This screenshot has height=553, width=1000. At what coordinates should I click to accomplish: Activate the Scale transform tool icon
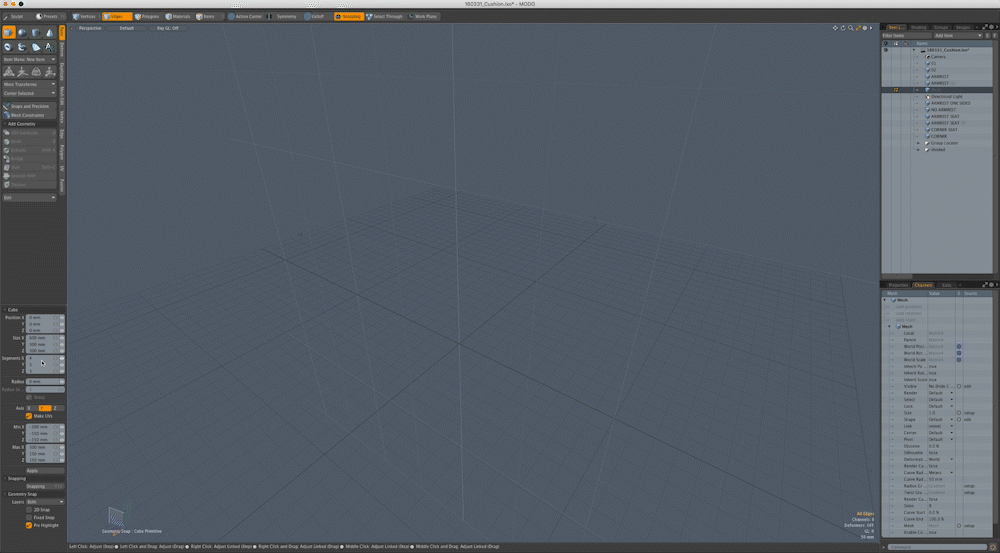(x=36, y=72)
